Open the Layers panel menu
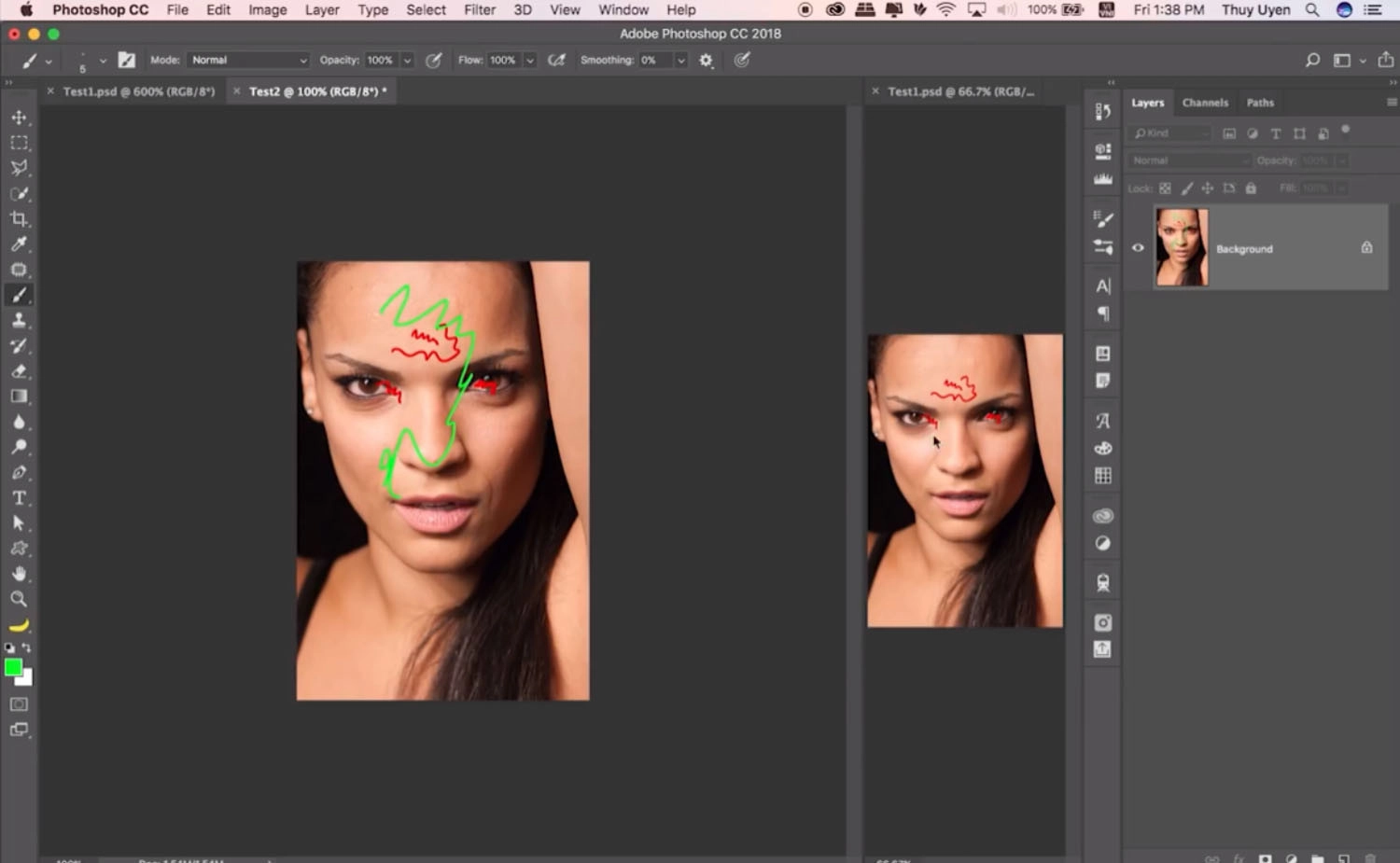Viewport: 1400px width, 863px height. click(1392, 102)
